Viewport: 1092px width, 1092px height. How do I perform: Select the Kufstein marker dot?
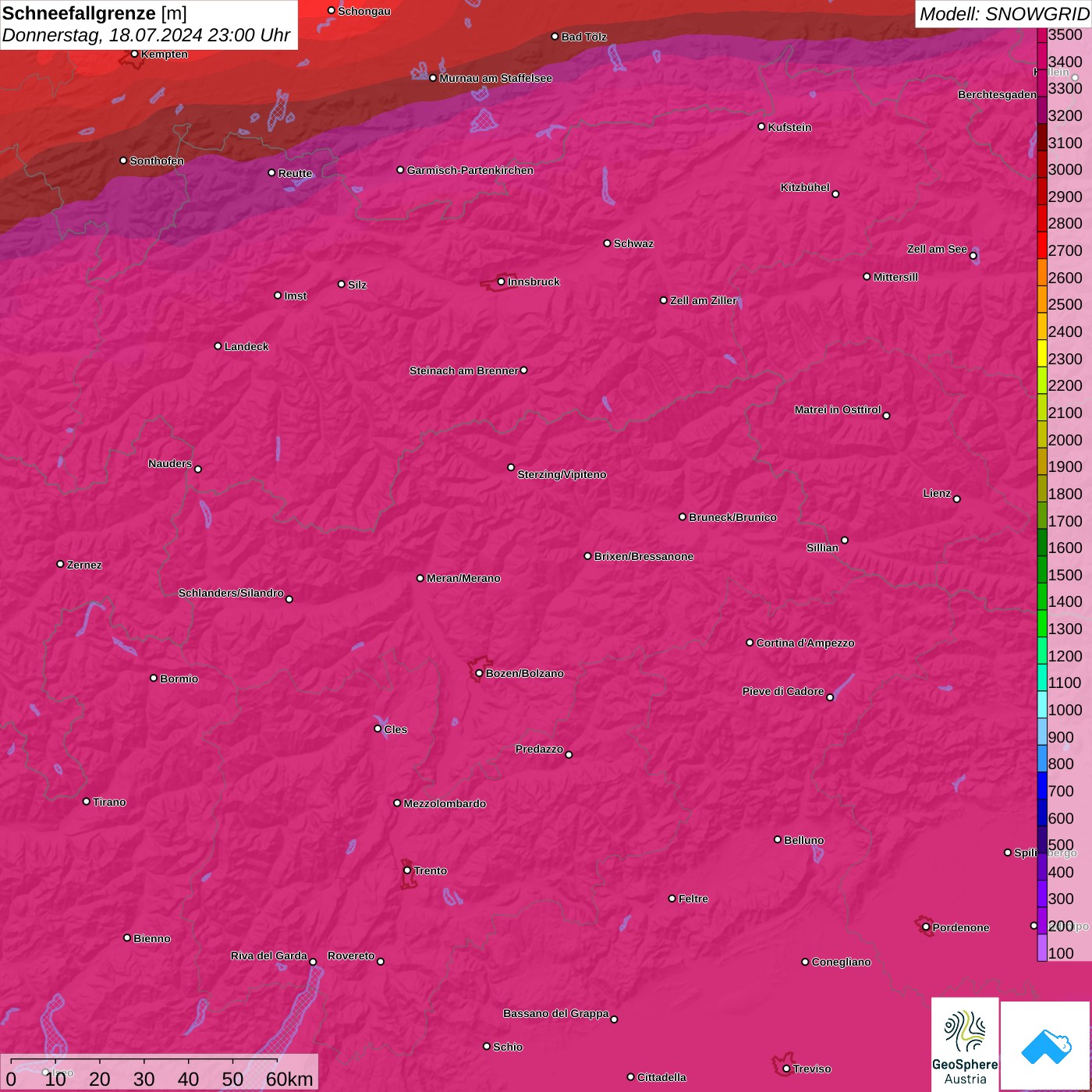pyautogui.click(x=761, y=126)
